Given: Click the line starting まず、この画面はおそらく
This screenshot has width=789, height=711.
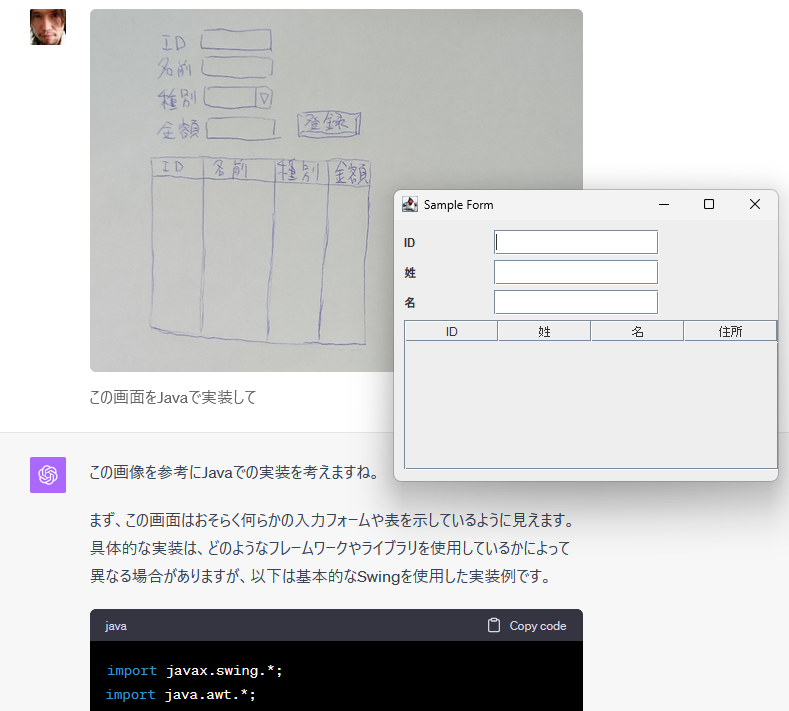Looking at the screenshot, I should click(332, 520).
